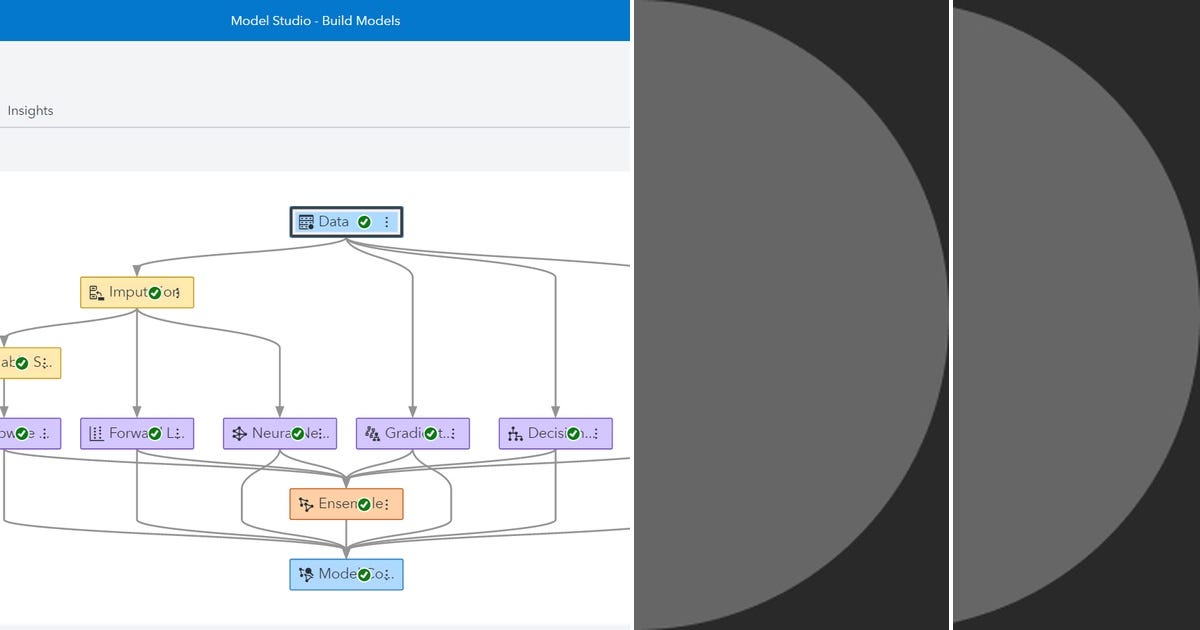Click the green check on Decision Tree node
The image size is (1200, 630).
click(x=574, y=434)
